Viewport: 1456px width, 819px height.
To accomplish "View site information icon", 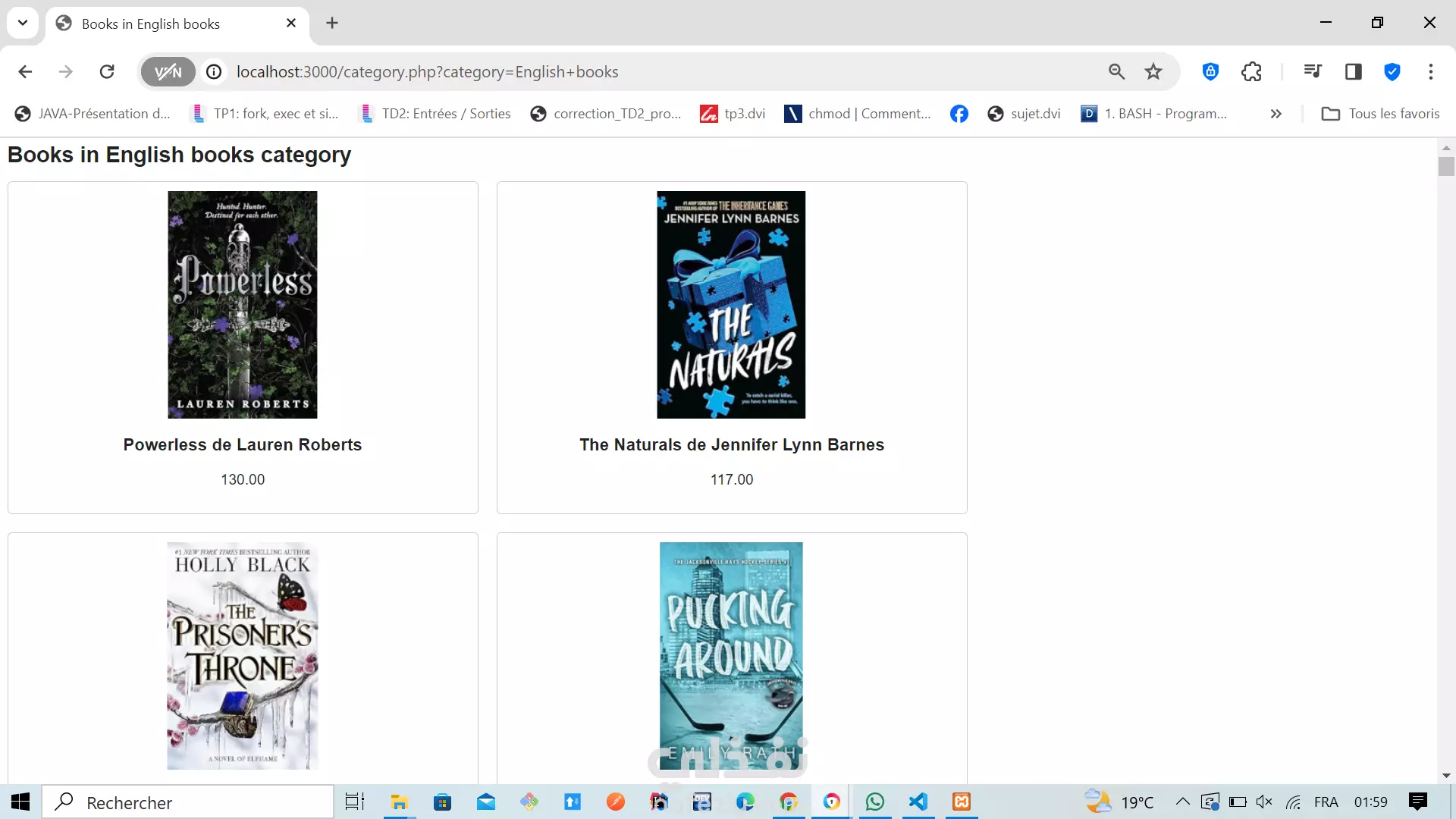I will [214, 71].
